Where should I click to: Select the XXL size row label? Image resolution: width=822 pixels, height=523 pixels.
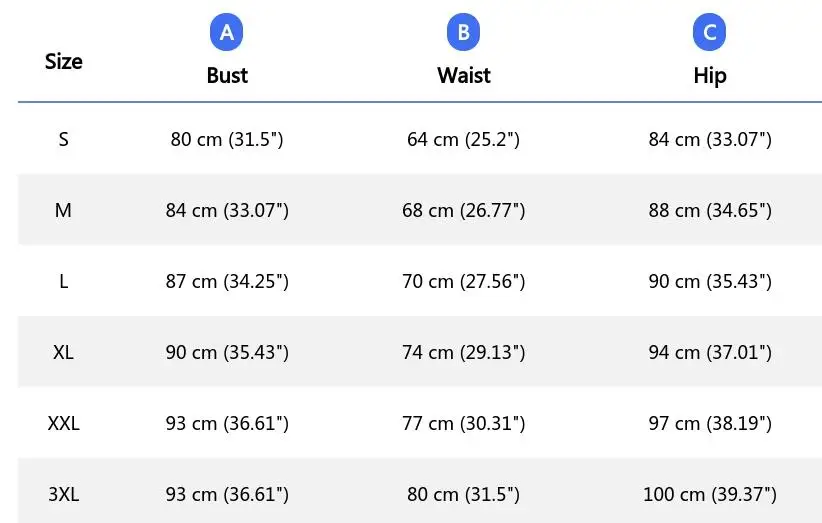coord(63,423)
